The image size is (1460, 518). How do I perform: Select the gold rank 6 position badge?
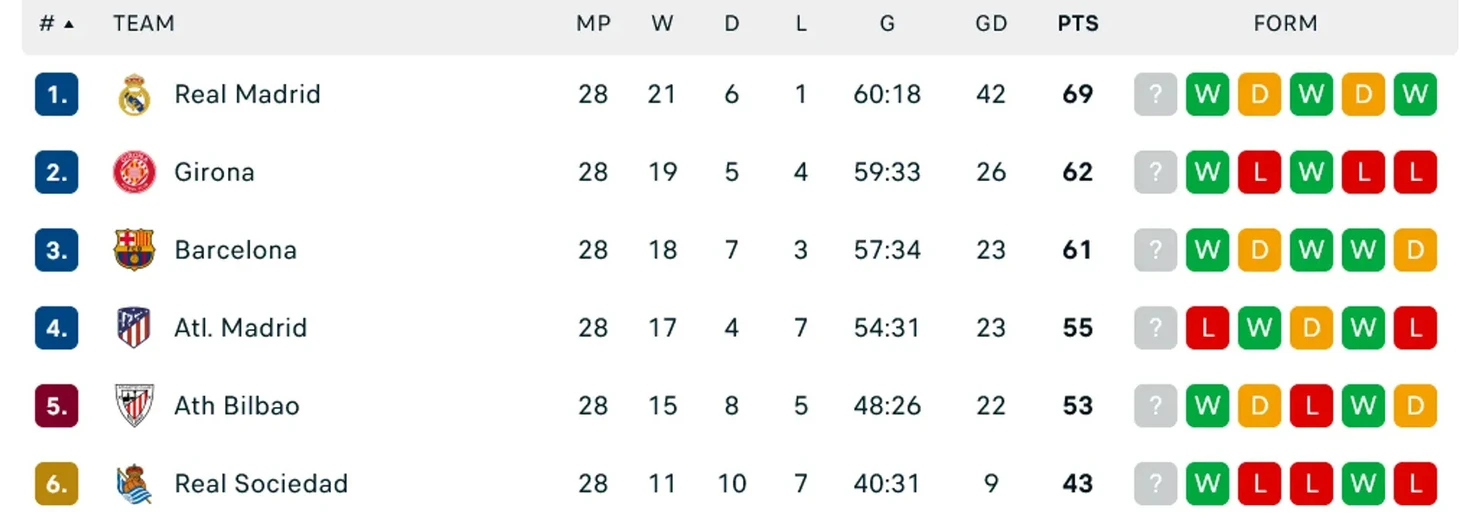coord(56,484)
